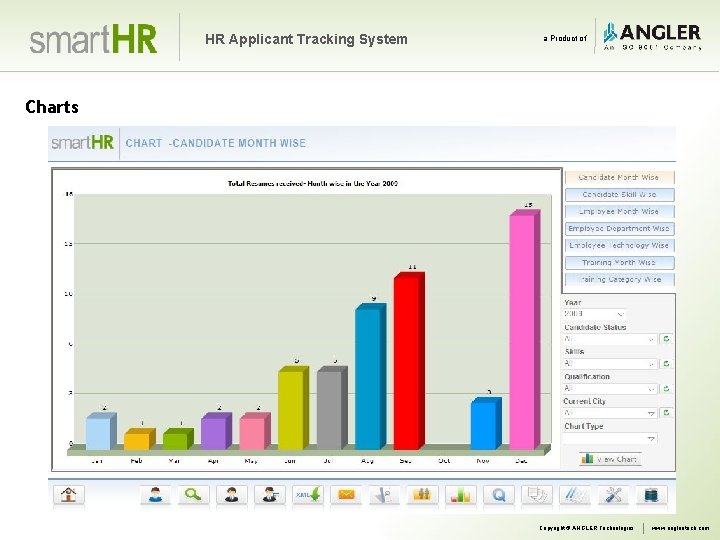Click the bar chart icon in toolbar
The height and width of the screenshot is (540, 720).
tap(460, 495)
